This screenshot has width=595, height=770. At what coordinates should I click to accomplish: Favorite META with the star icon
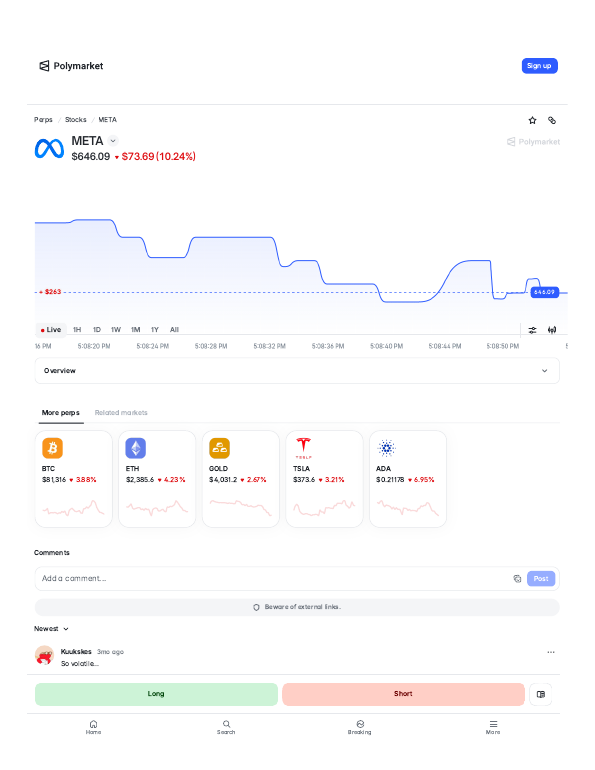532,120
